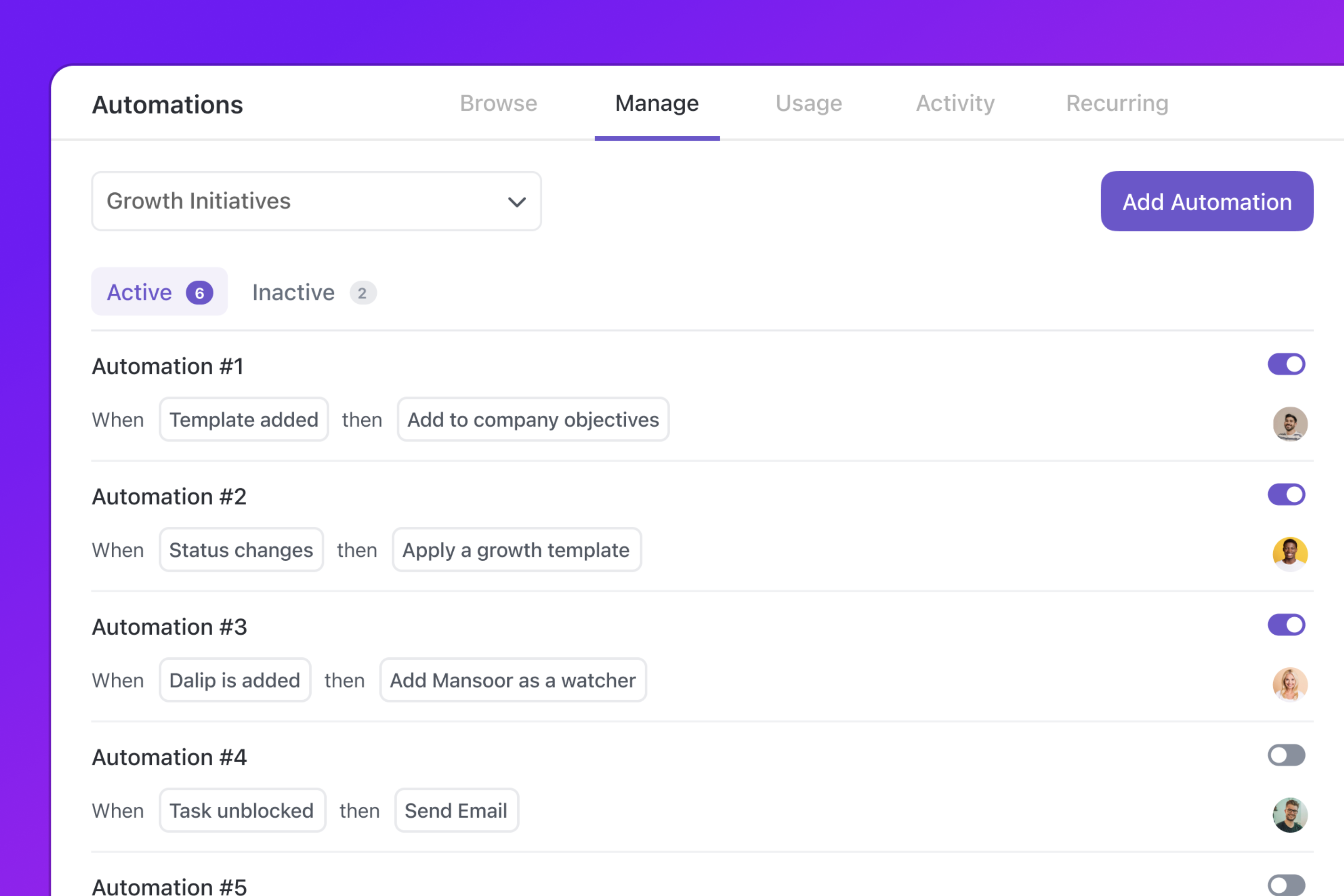
Task: Click Automation #1 owner avatar
Action: click(1290, 424)
